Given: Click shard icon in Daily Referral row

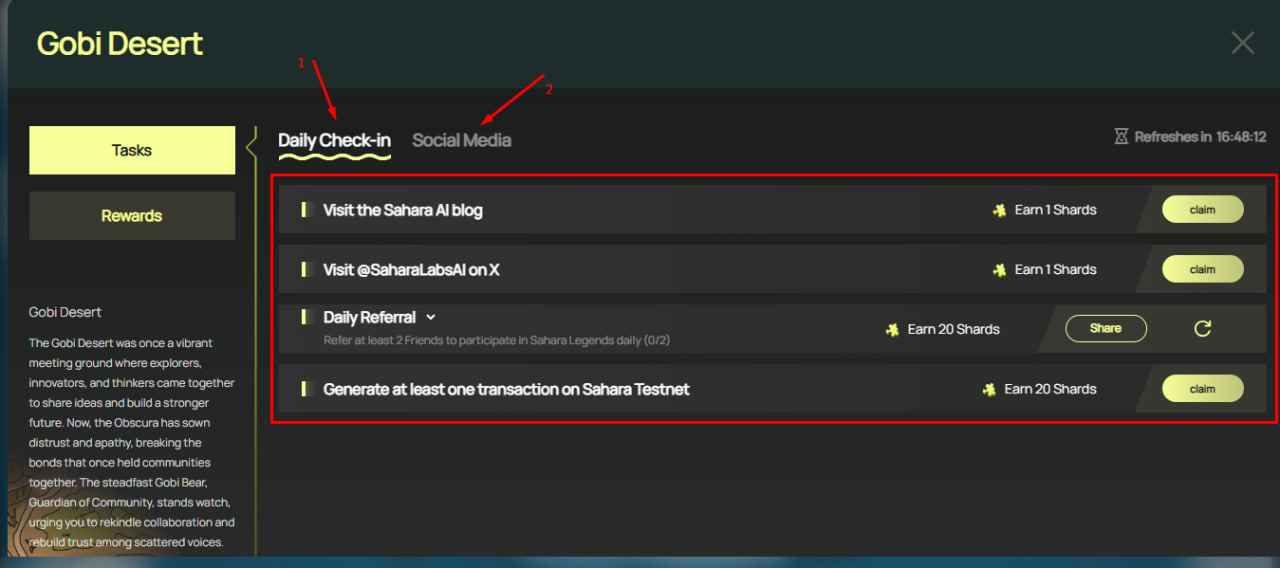Looking at the screenshot, I should pos(892,329).
